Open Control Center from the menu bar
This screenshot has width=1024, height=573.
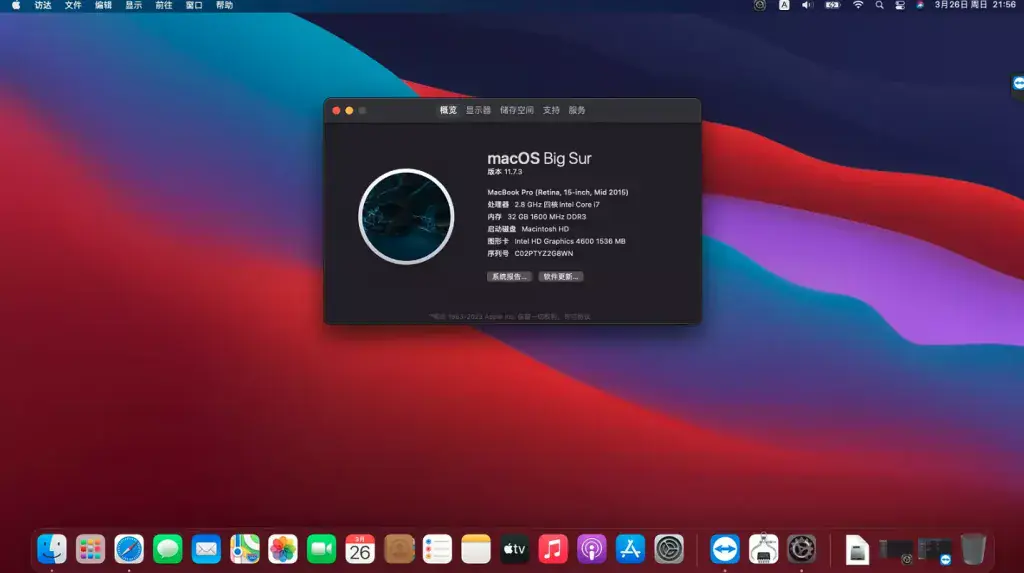pyautogui.click(x=900, y=5)
